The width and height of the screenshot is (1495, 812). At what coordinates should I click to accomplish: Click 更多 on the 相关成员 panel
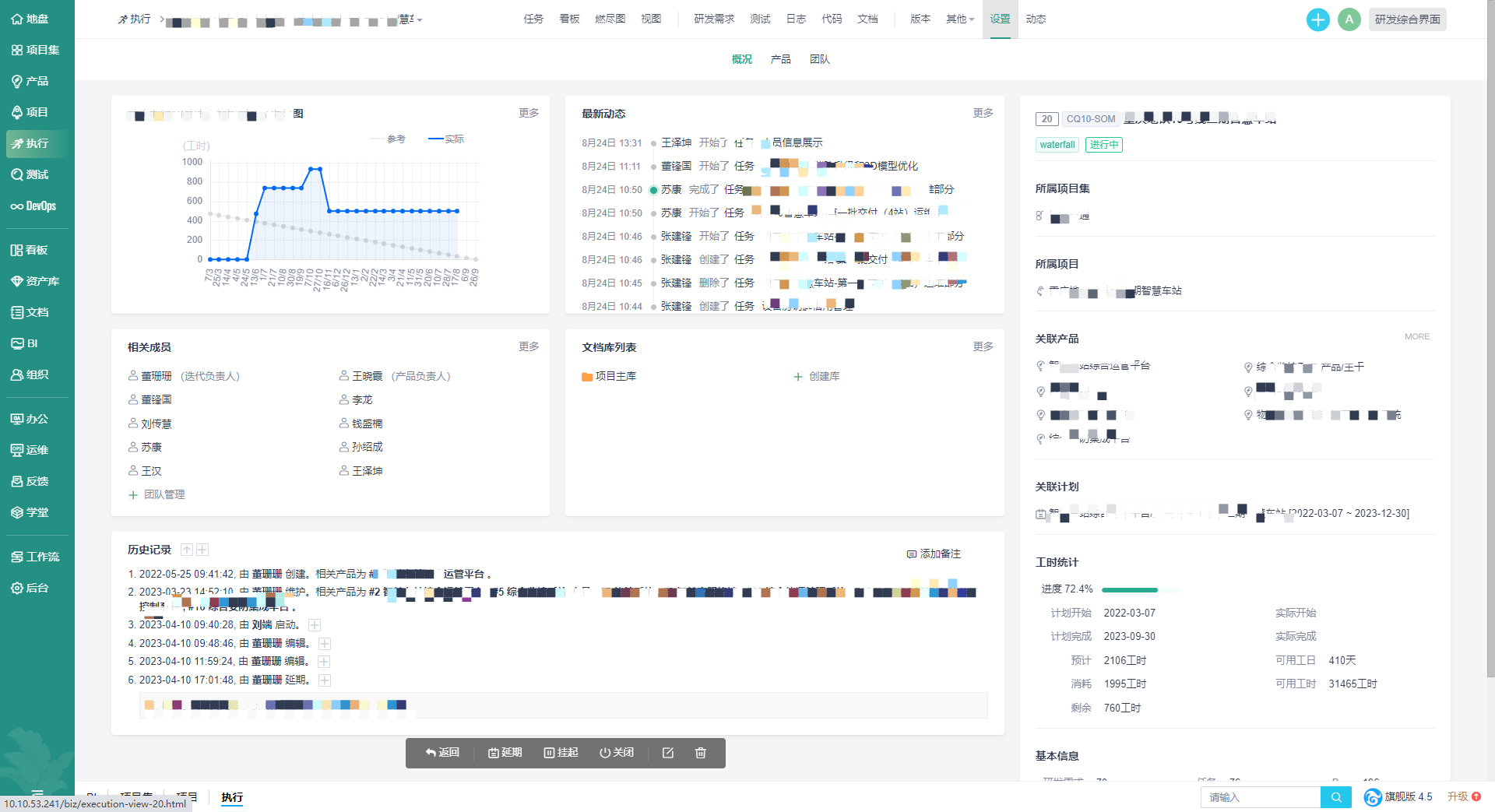[529, 346]
